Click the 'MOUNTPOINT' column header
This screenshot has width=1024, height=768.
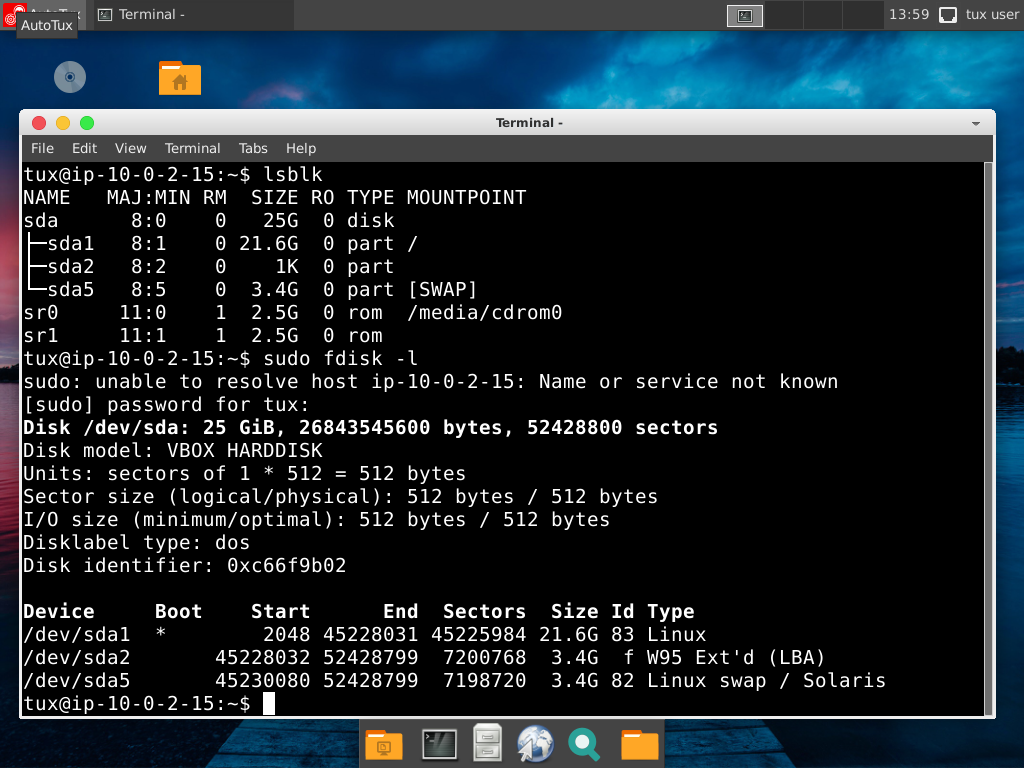pos(466,197)
